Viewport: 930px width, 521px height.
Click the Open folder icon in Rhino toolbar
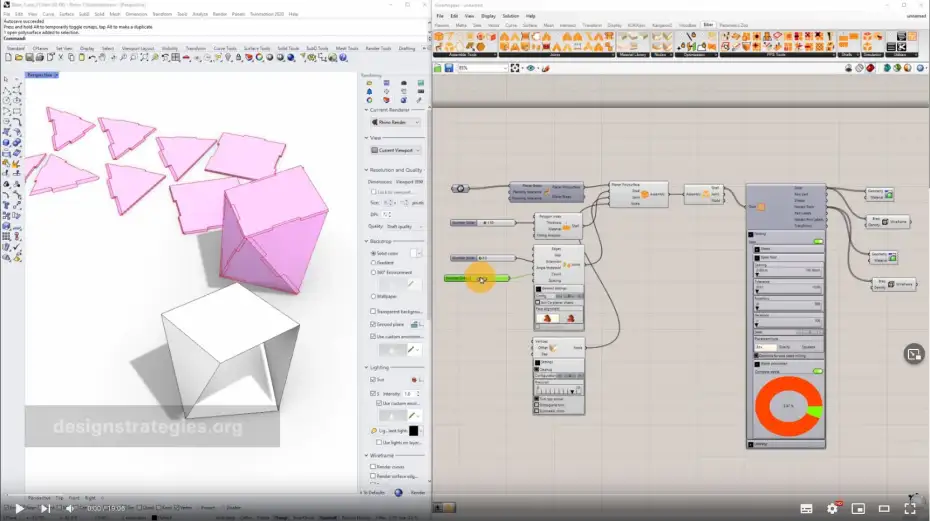click(19, 58)
